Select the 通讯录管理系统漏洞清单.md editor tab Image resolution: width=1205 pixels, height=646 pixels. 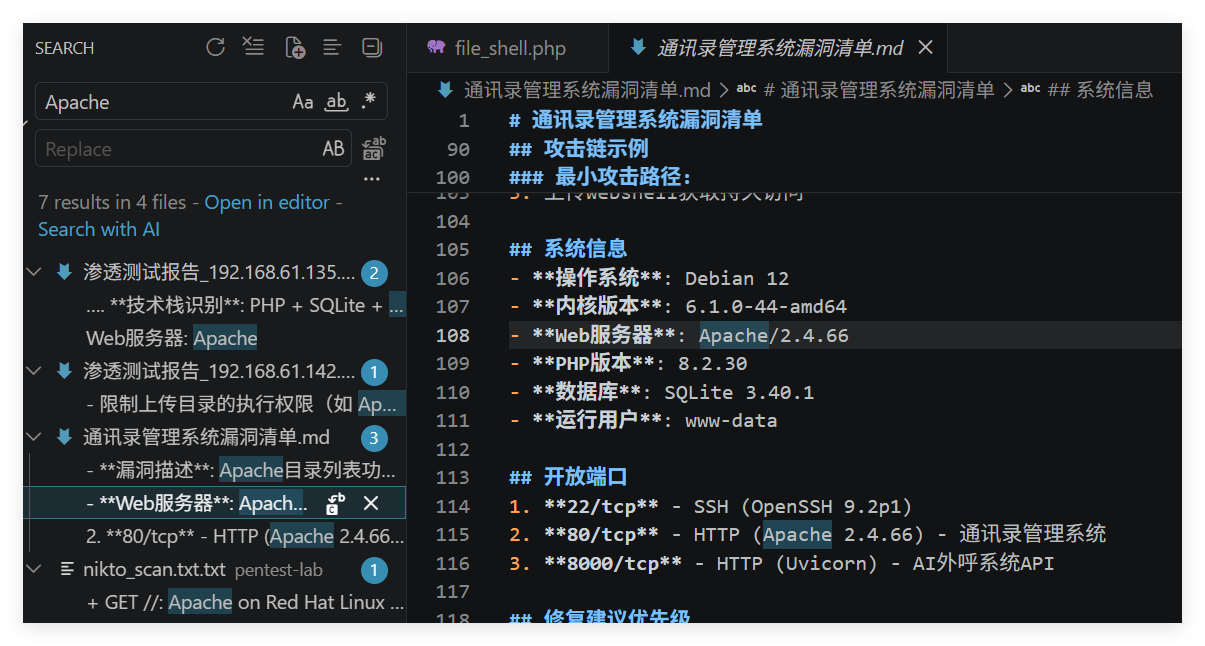[x=778, y=48]
